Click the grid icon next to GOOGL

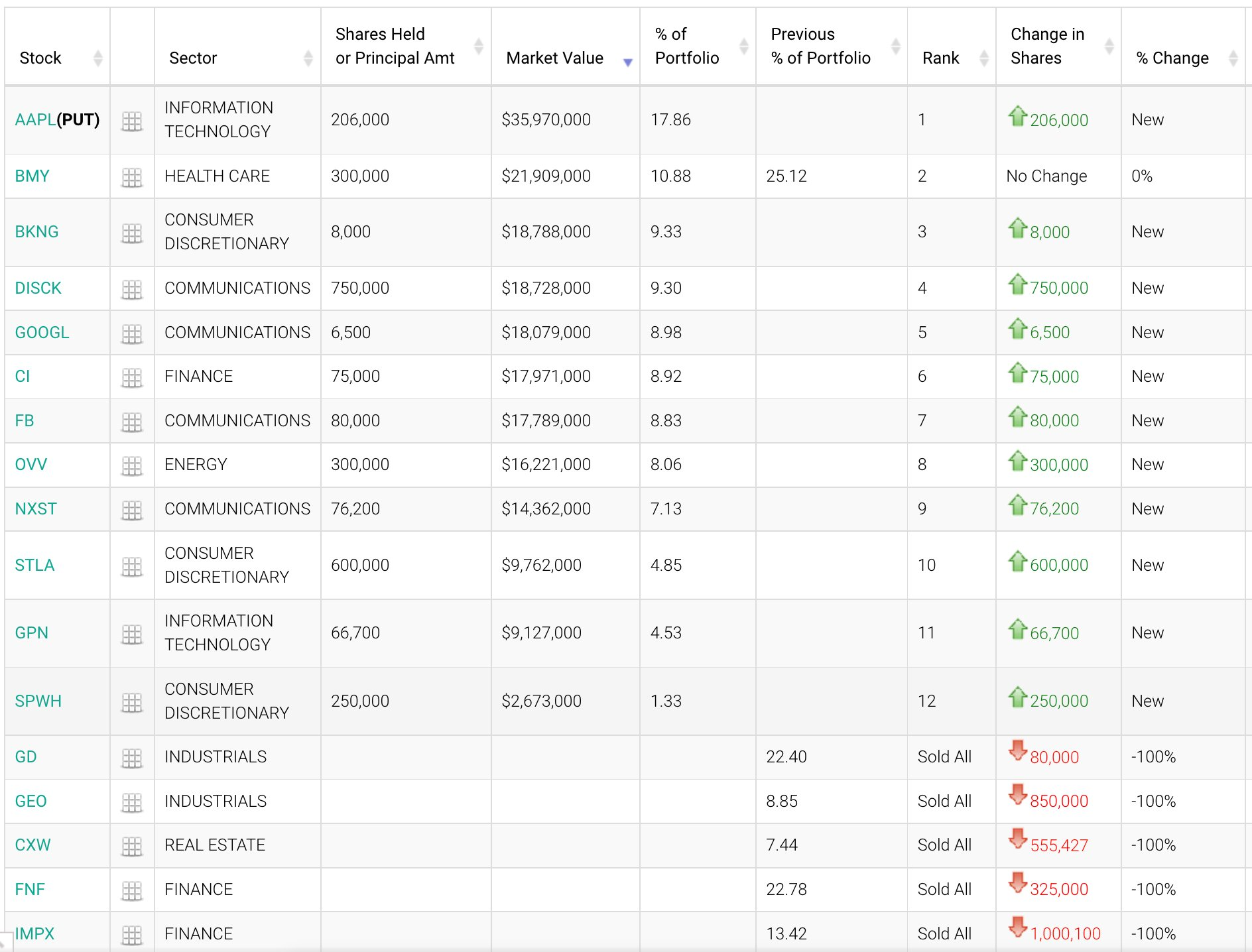click(x=132, y=333)
